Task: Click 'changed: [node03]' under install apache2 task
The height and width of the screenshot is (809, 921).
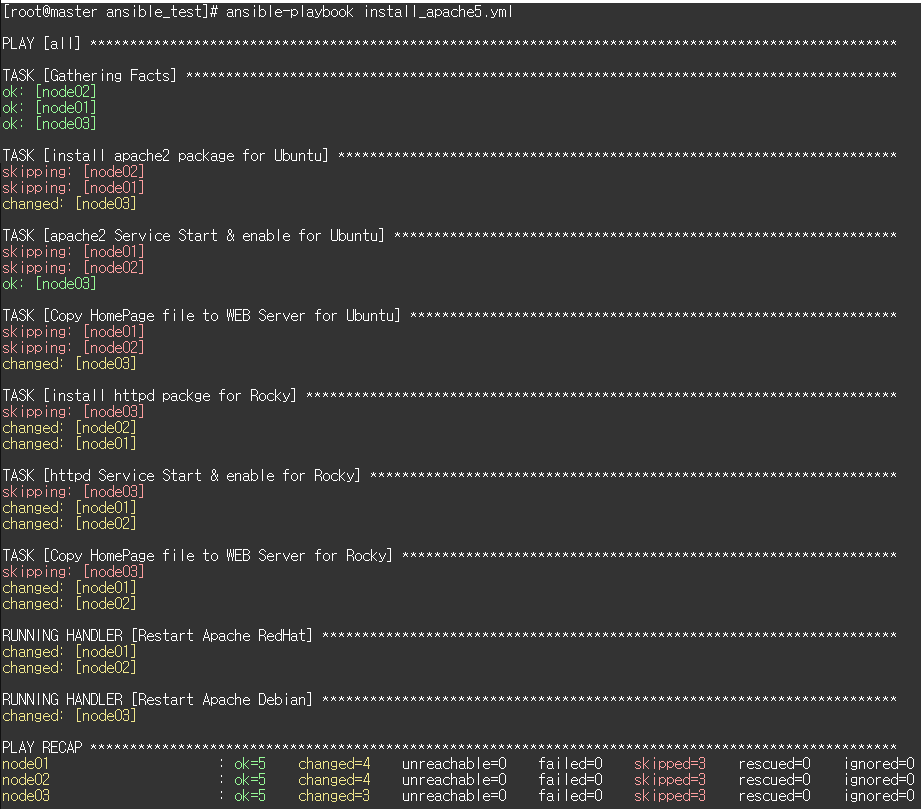Action: [69, 204]
